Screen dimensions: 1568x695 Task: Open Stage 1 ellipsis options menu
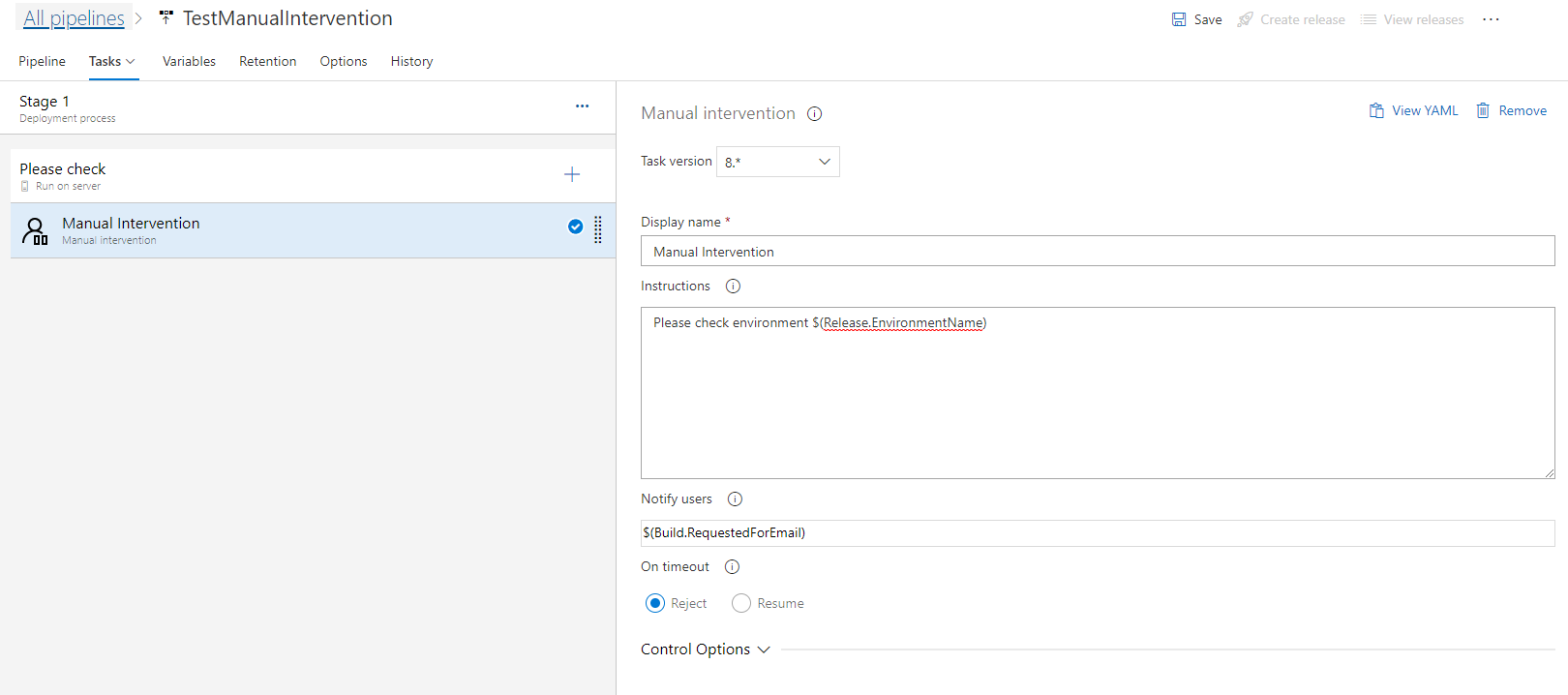coord(582,106)
